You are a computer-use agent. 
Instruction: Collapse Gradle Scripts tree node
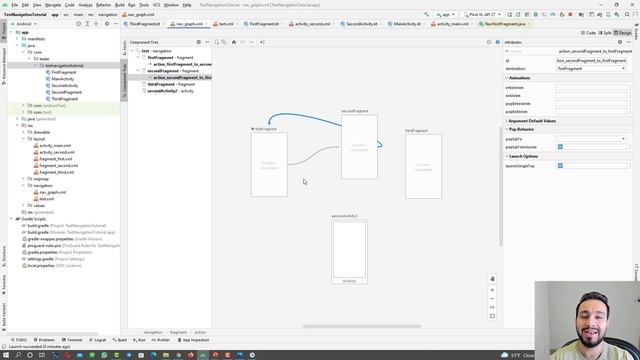tap(11, 219)
